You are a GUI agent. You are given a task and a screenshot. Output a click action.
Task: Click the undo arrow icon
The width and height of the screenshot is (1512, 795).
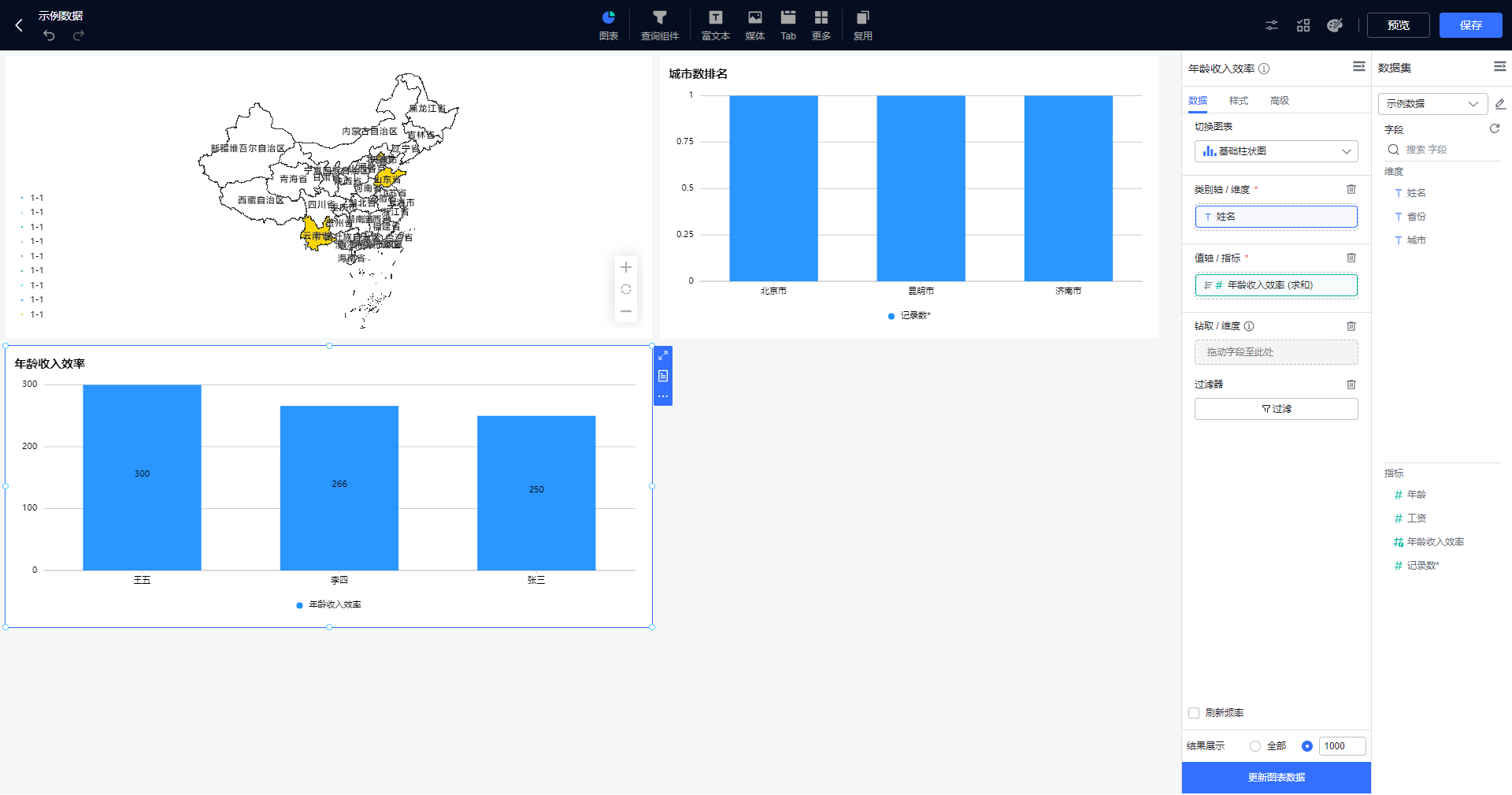[49, 35]
